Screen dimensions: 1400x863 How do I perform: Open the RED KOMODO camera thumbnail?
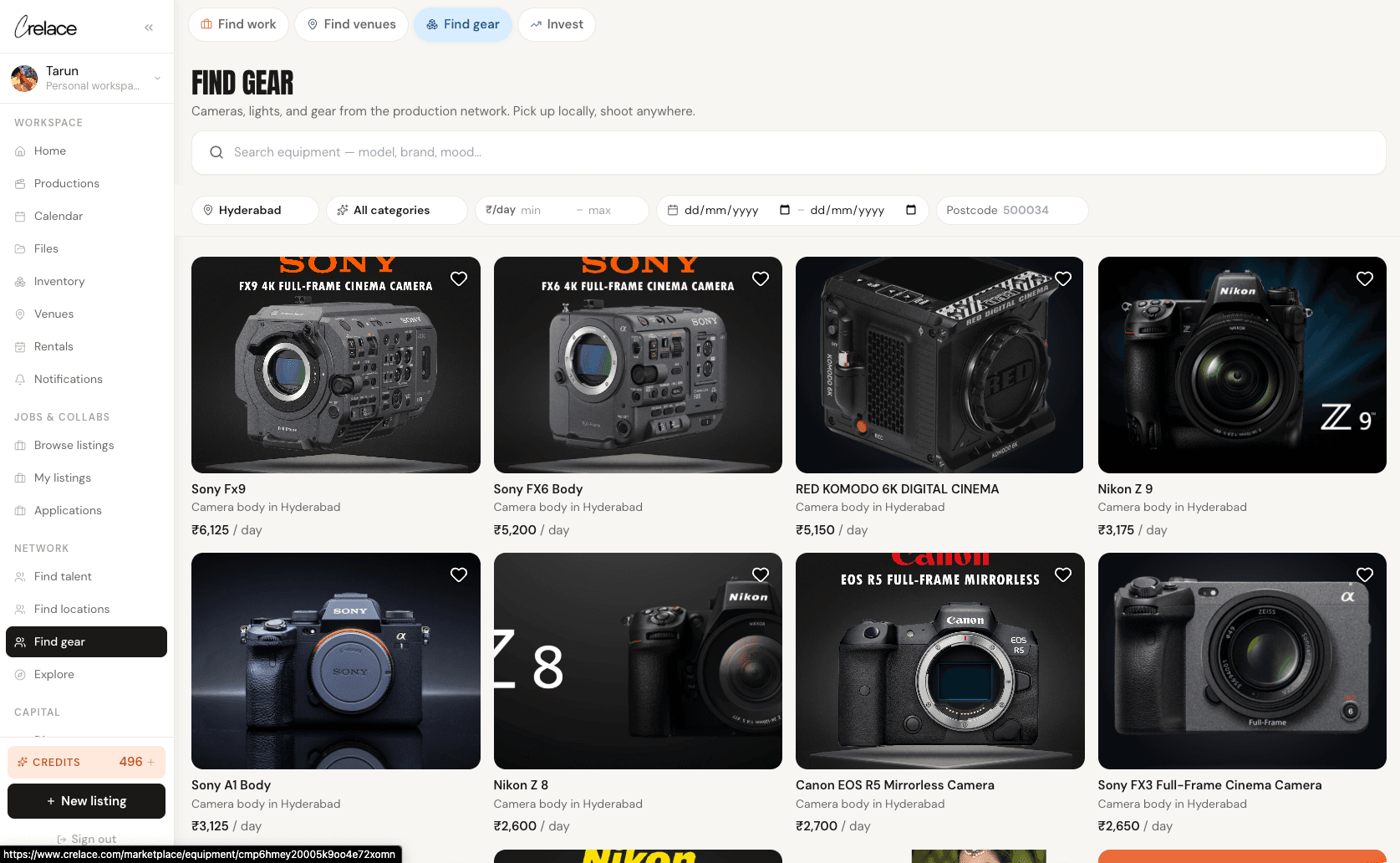[940, 365]
